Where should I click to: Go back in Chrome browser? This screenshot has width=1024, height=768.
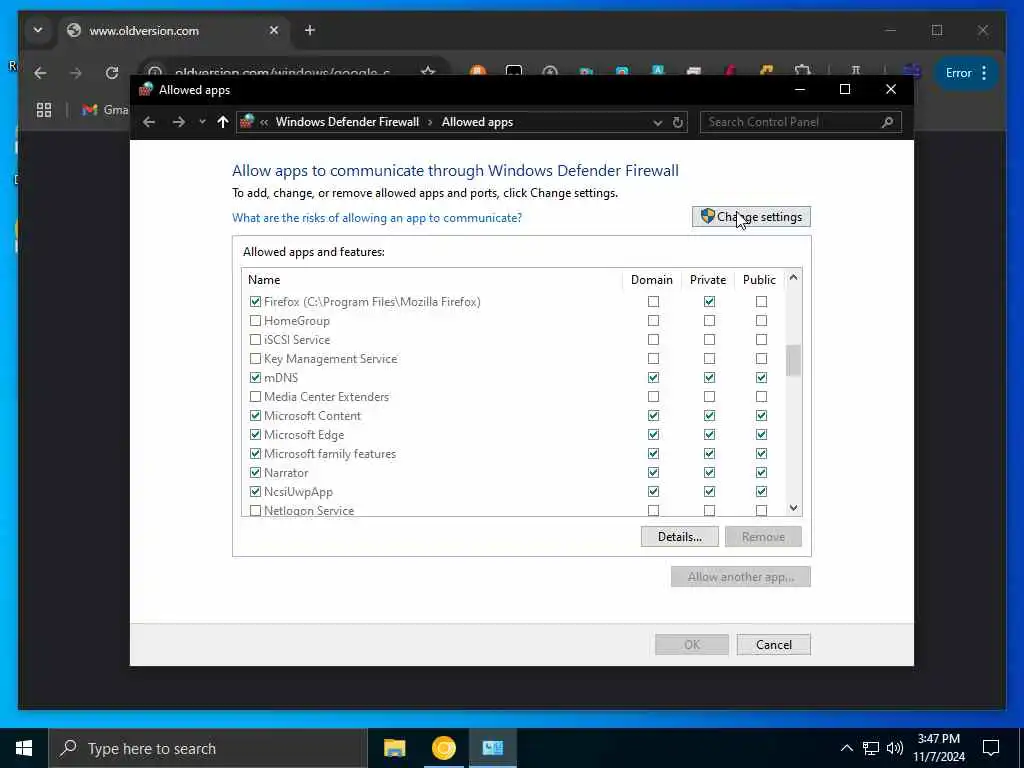click(x=40, y=73)
